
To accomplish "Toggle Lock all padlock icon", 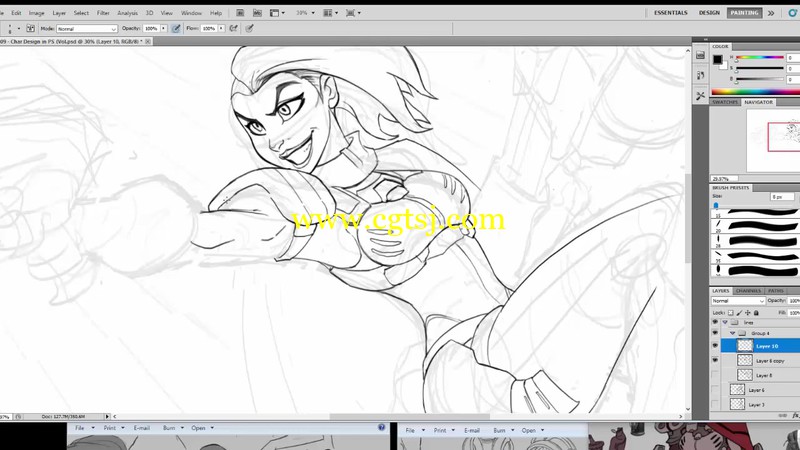I will tap(756, 313).
